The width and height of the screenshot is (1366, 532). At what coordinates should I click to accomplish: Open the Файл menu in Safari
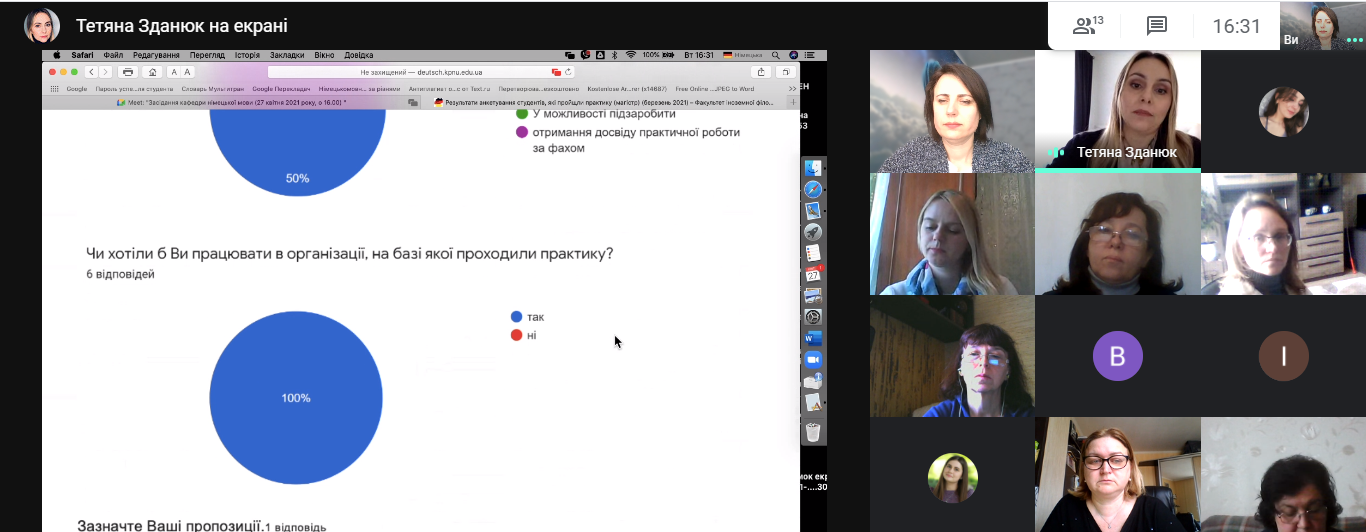click(112, 55)
